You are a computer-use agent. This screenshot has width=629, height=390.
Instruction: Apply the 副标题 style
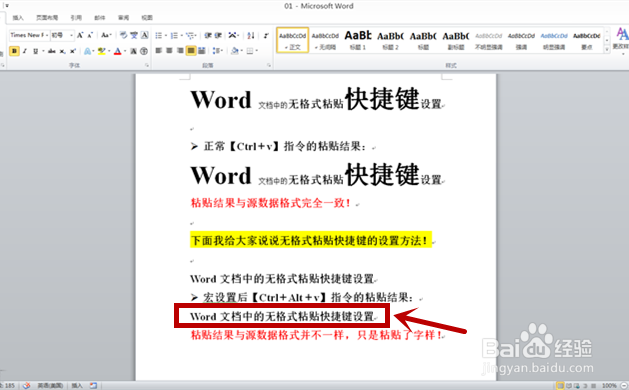456,40
